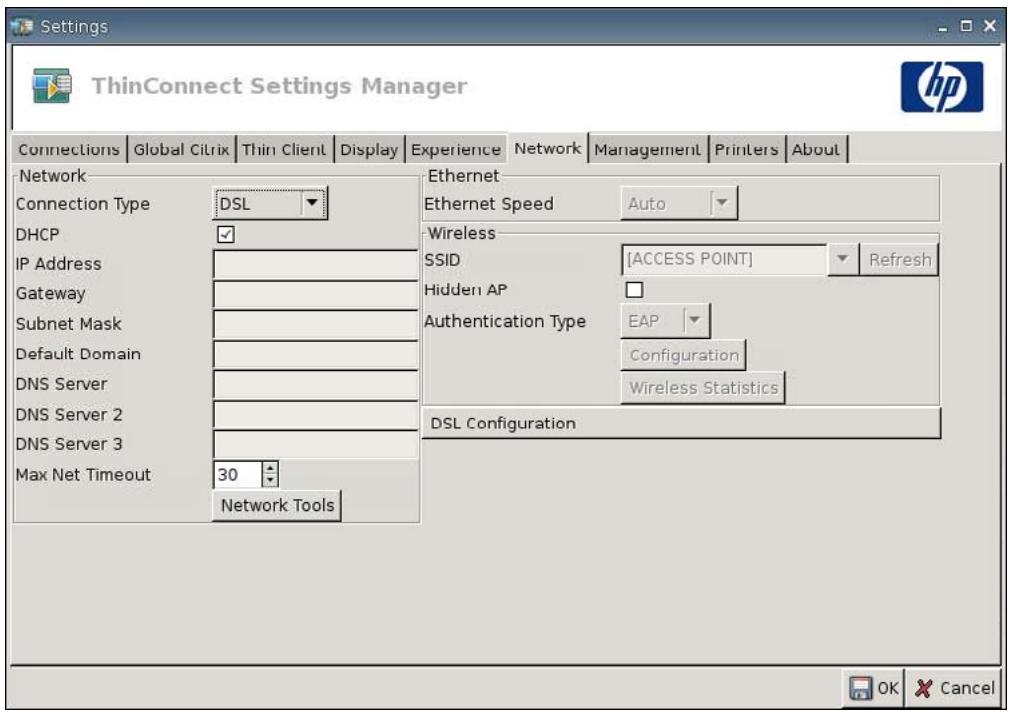The image size is (1009, 712).
Task: Minimize the Settings window
Action: [943, 28]
